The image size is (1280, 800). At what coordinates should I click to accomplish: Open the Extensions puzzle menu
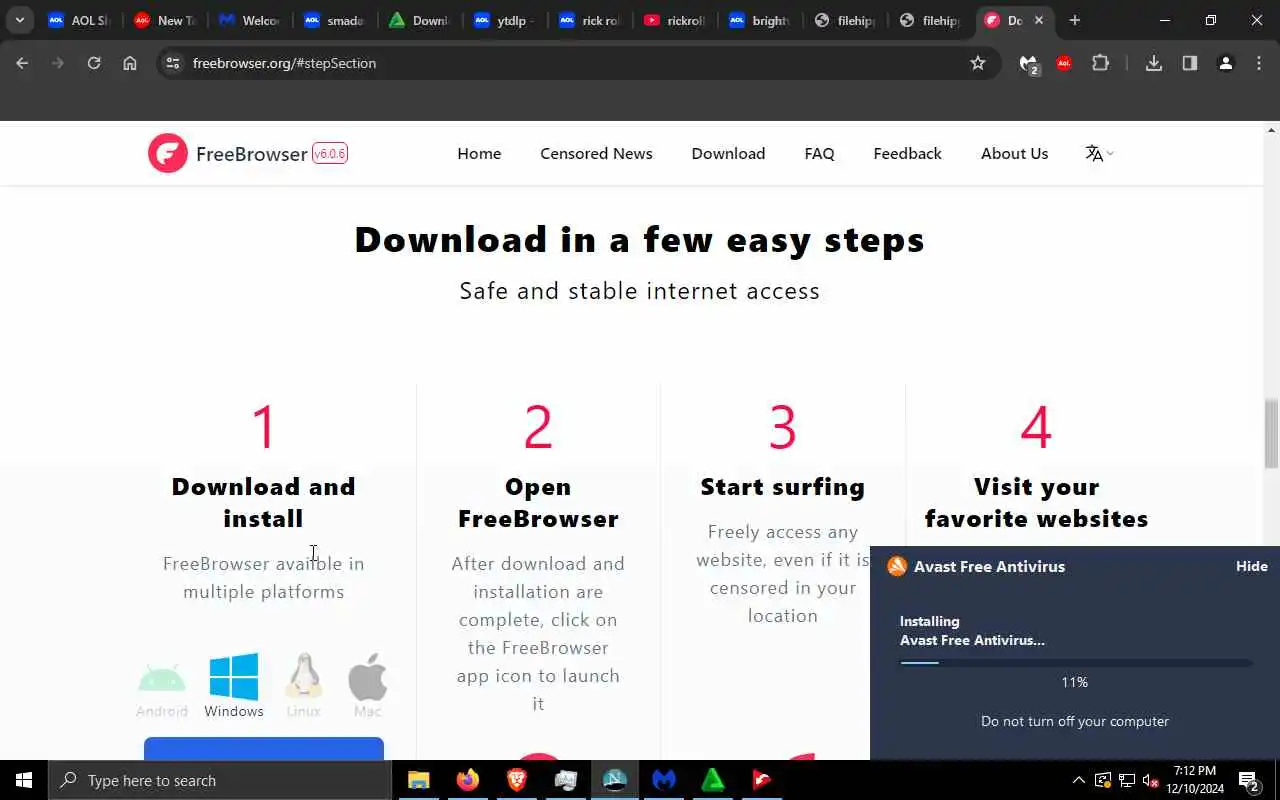(1100, 63)
